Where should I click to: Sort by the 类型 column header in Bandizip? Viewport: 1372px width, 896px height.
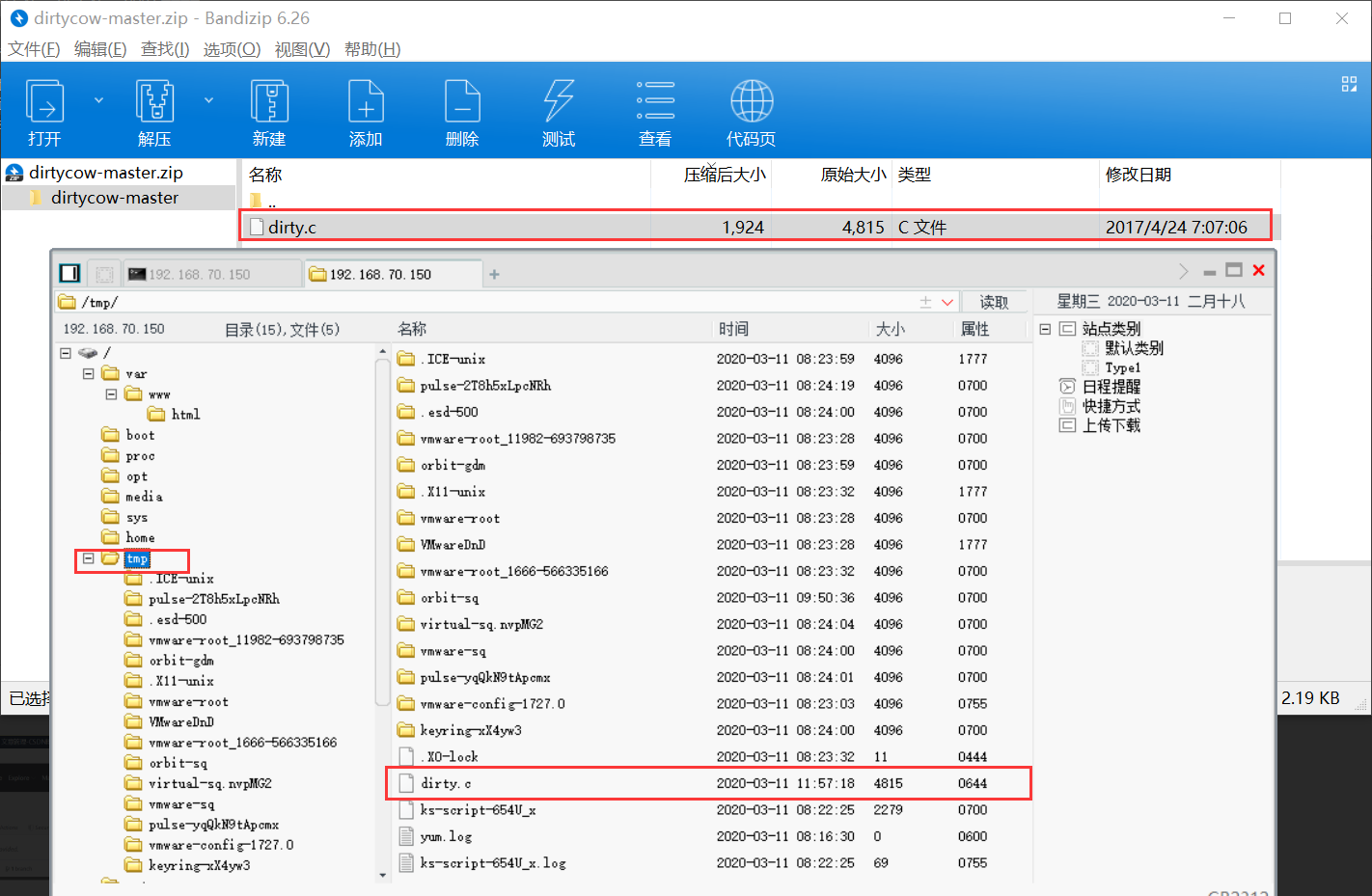[x=914, y=175]
